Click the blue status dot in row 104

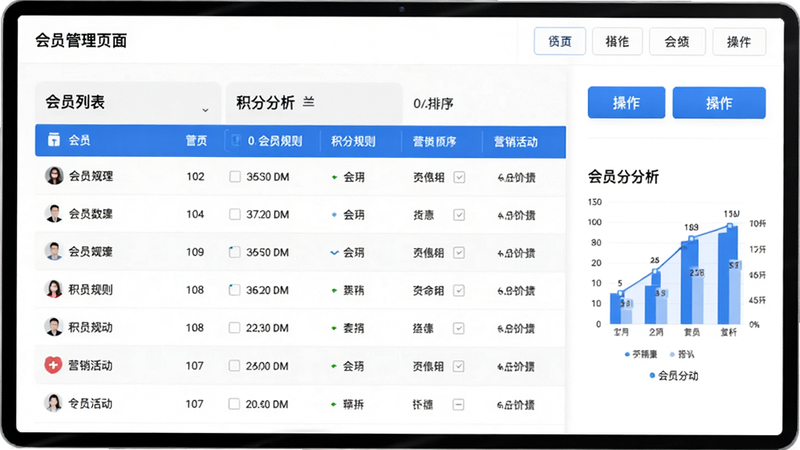point(334,215)
